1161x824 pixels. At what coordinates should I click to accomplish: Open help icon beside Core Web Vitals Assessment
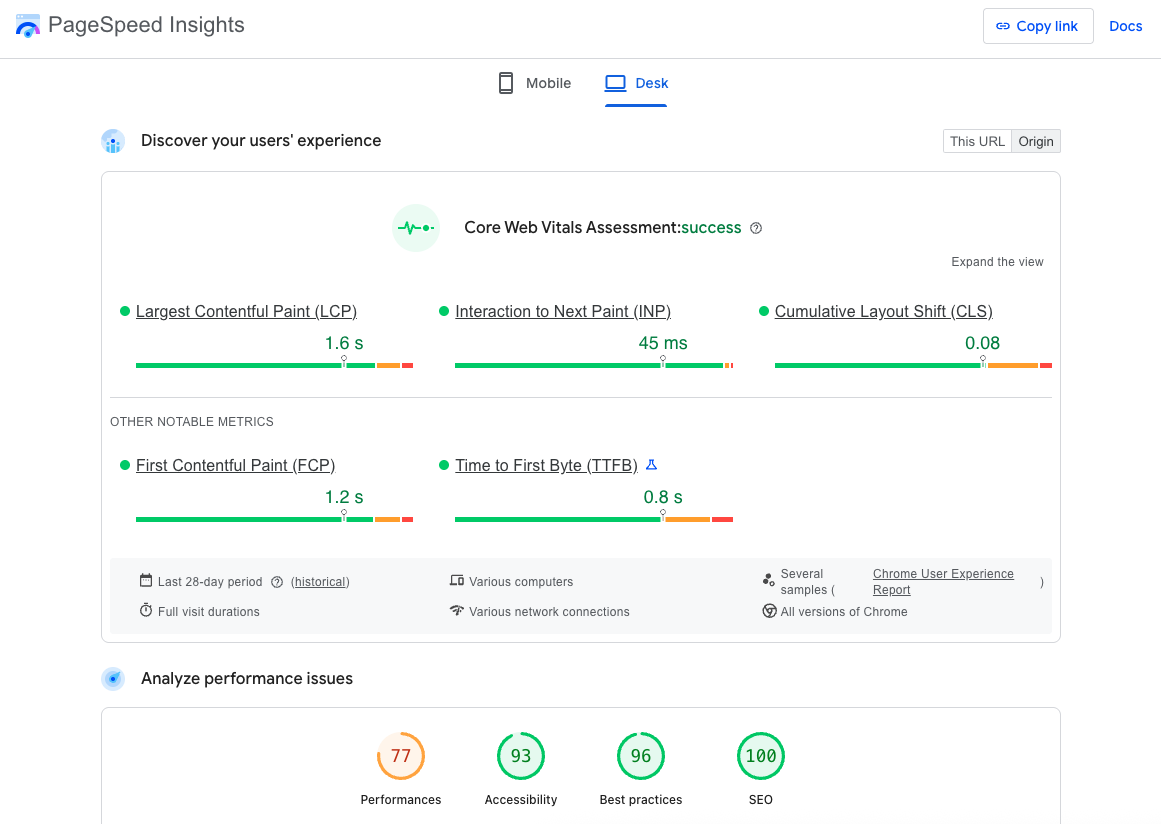756,228
